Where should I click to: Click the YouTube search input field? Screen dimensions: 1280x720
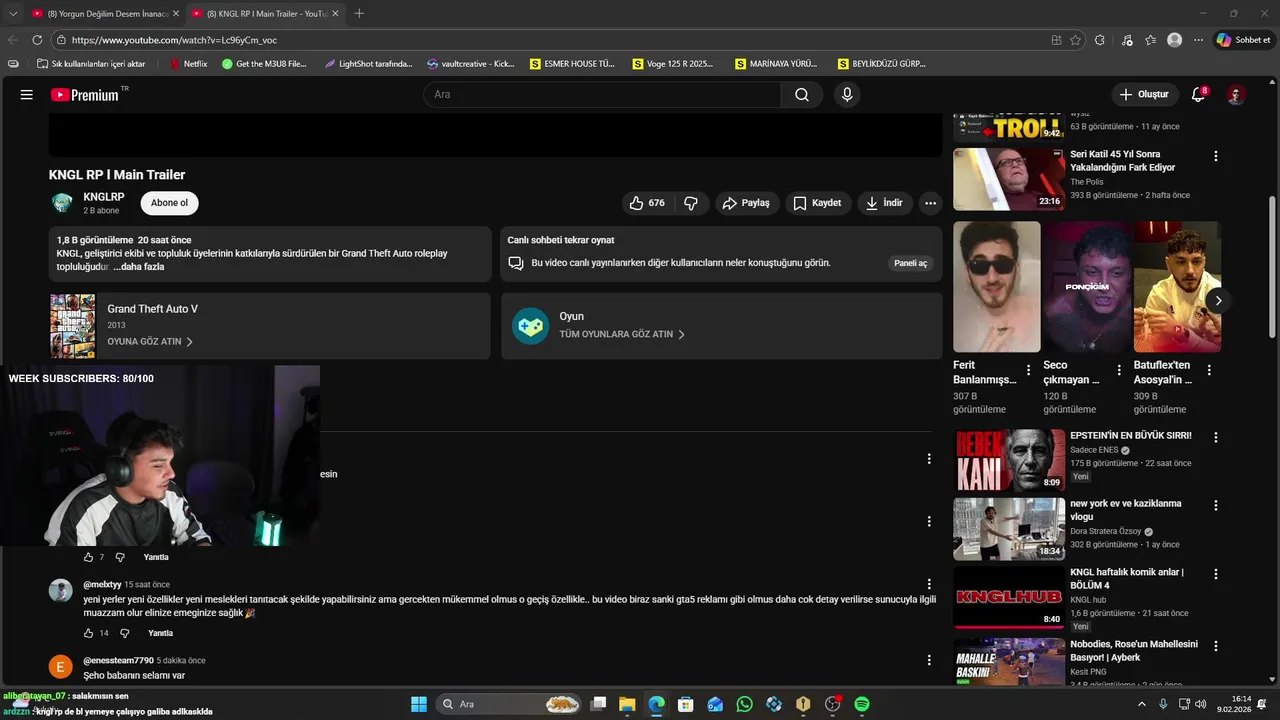pos(603,94)
